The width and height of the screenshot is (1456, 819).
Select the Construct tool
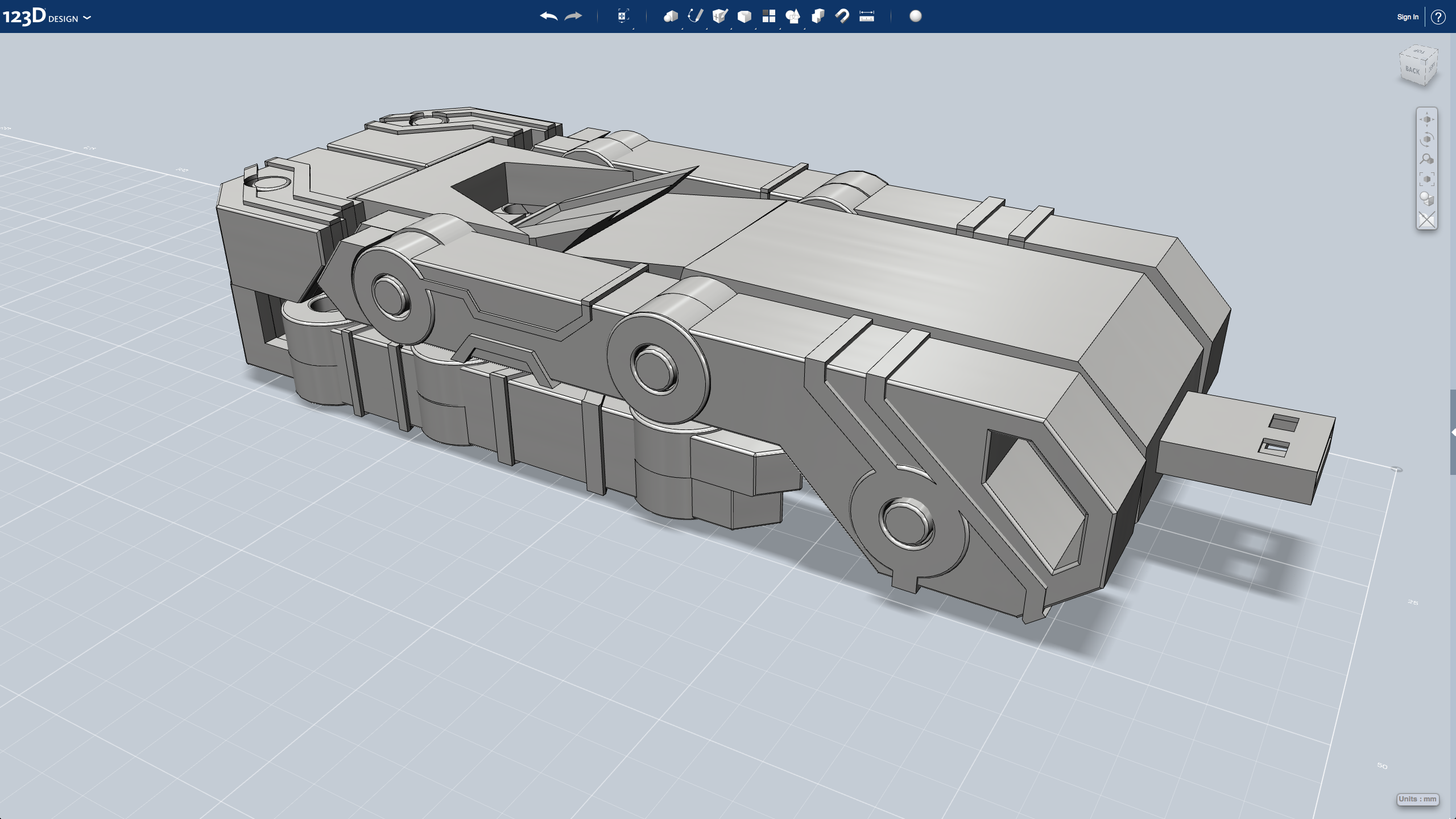[x=720, y=16]
